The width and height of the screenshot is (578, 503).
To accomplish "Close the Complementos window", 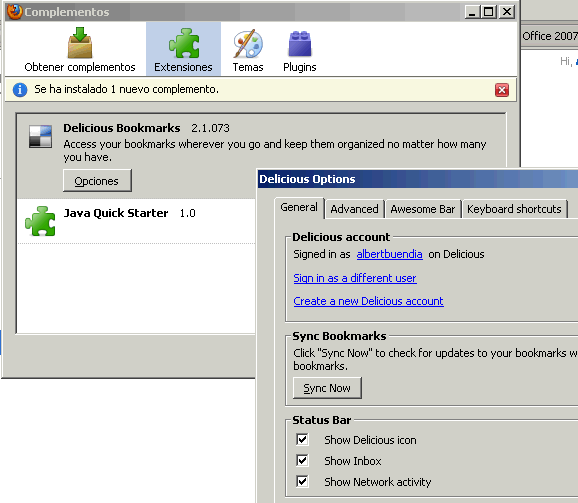I will coord(507,12).
